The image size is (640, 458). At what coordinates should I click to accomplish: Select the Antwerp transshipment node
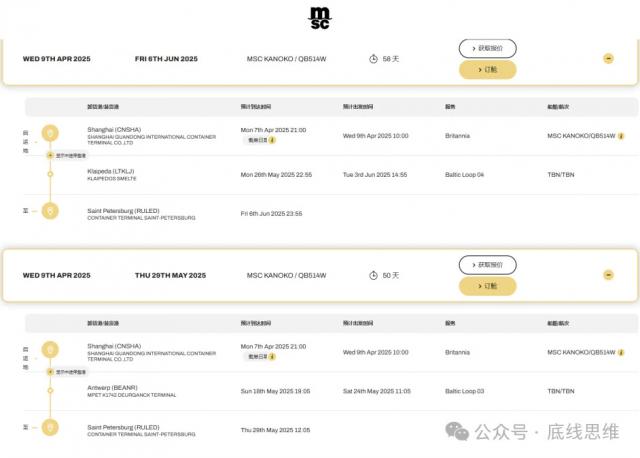pos(50,391)
